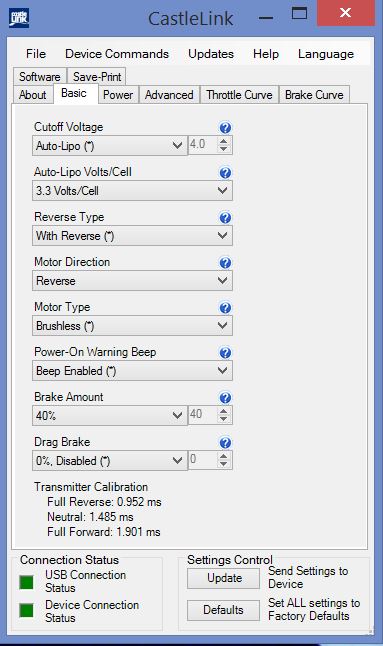Open the Device Commands menu
Screen dimensions: 383x646
[117, 54]
